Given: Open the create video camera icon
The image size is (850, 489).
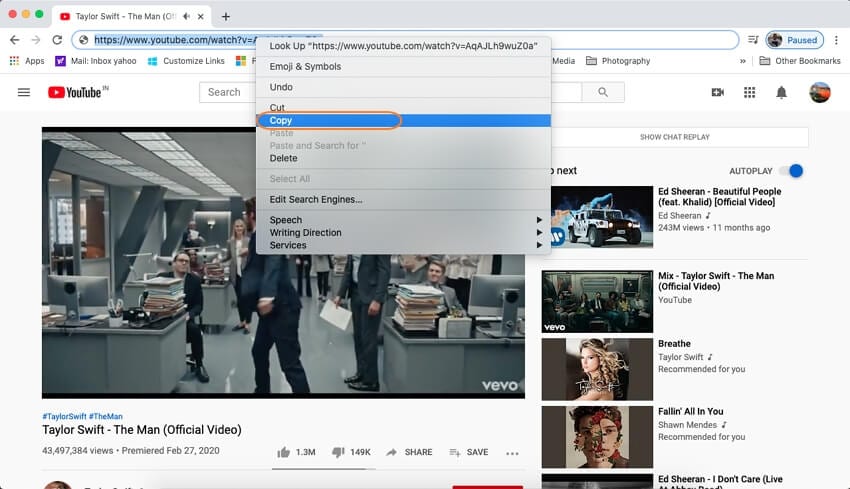Looking at the screenshot, I should tap(718, 92).
